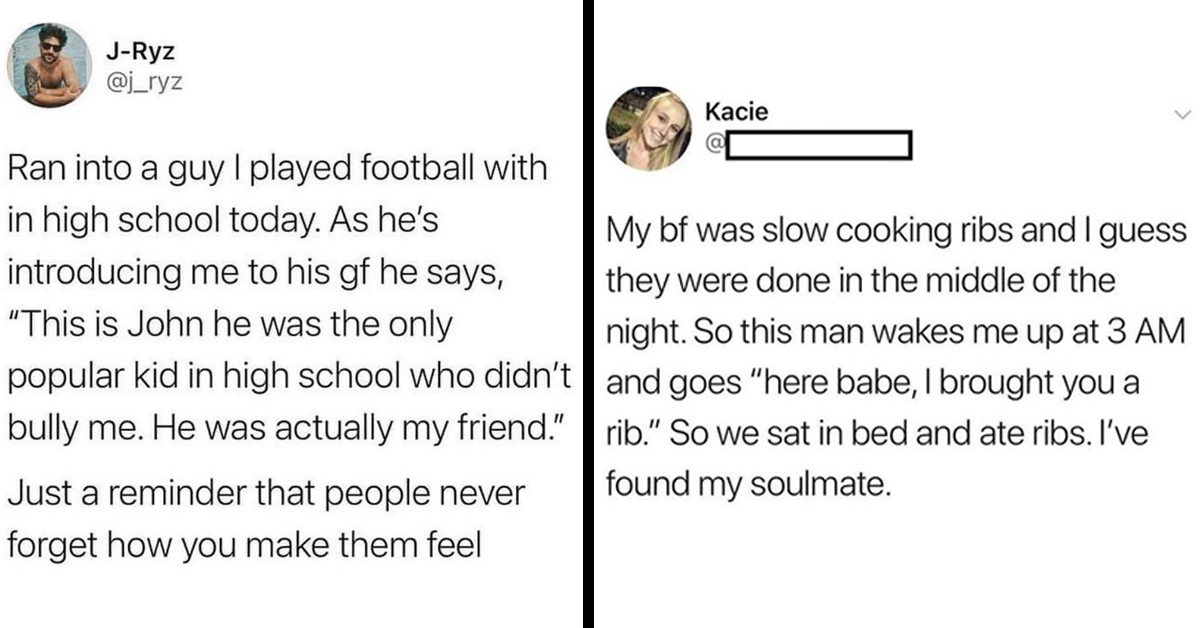This screenshot has width=1200, height=628.
Task: Expand the chevron menu on Kacie's tweet
Action: 1183,113
